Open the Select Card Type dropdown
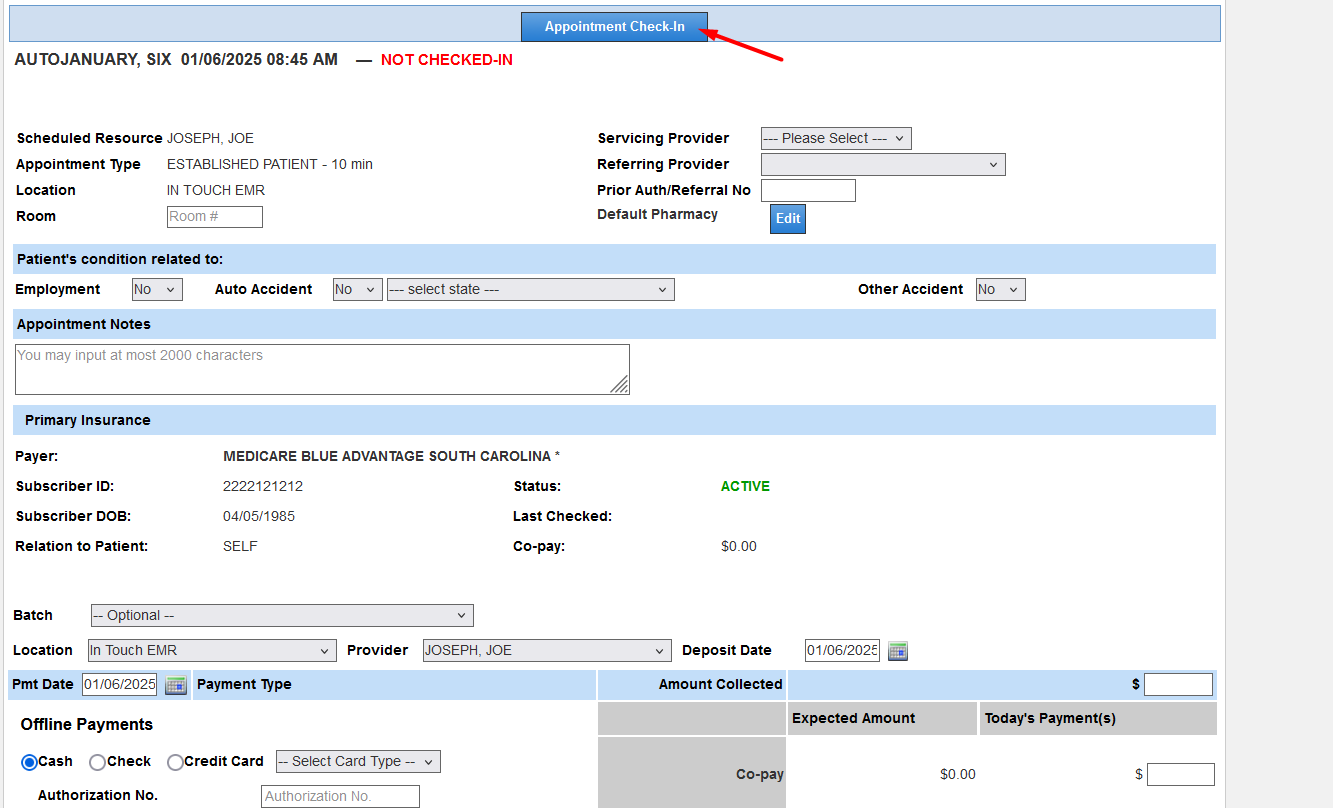Image resolution: width=1333 pixels, height=808 pixels. [358, 762]
